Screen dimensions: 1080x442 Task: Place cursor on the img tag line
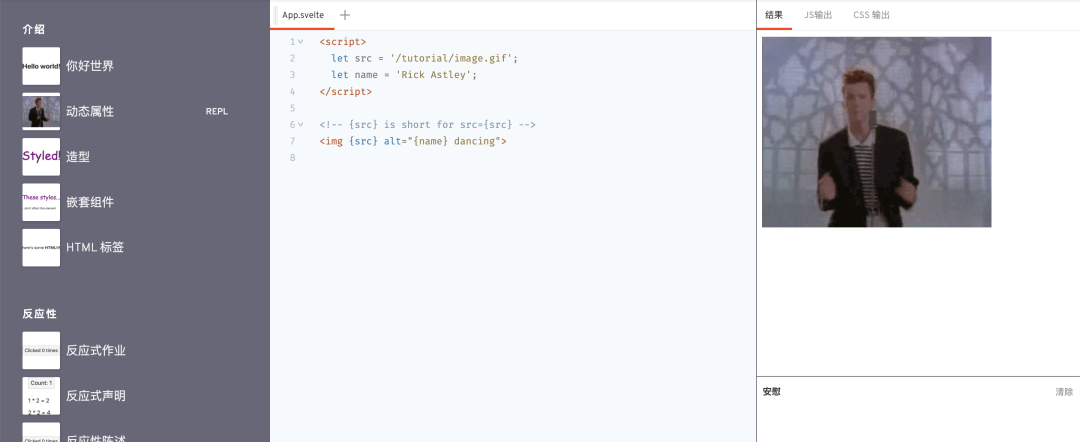pyautogui.click(x=413, y=141)
